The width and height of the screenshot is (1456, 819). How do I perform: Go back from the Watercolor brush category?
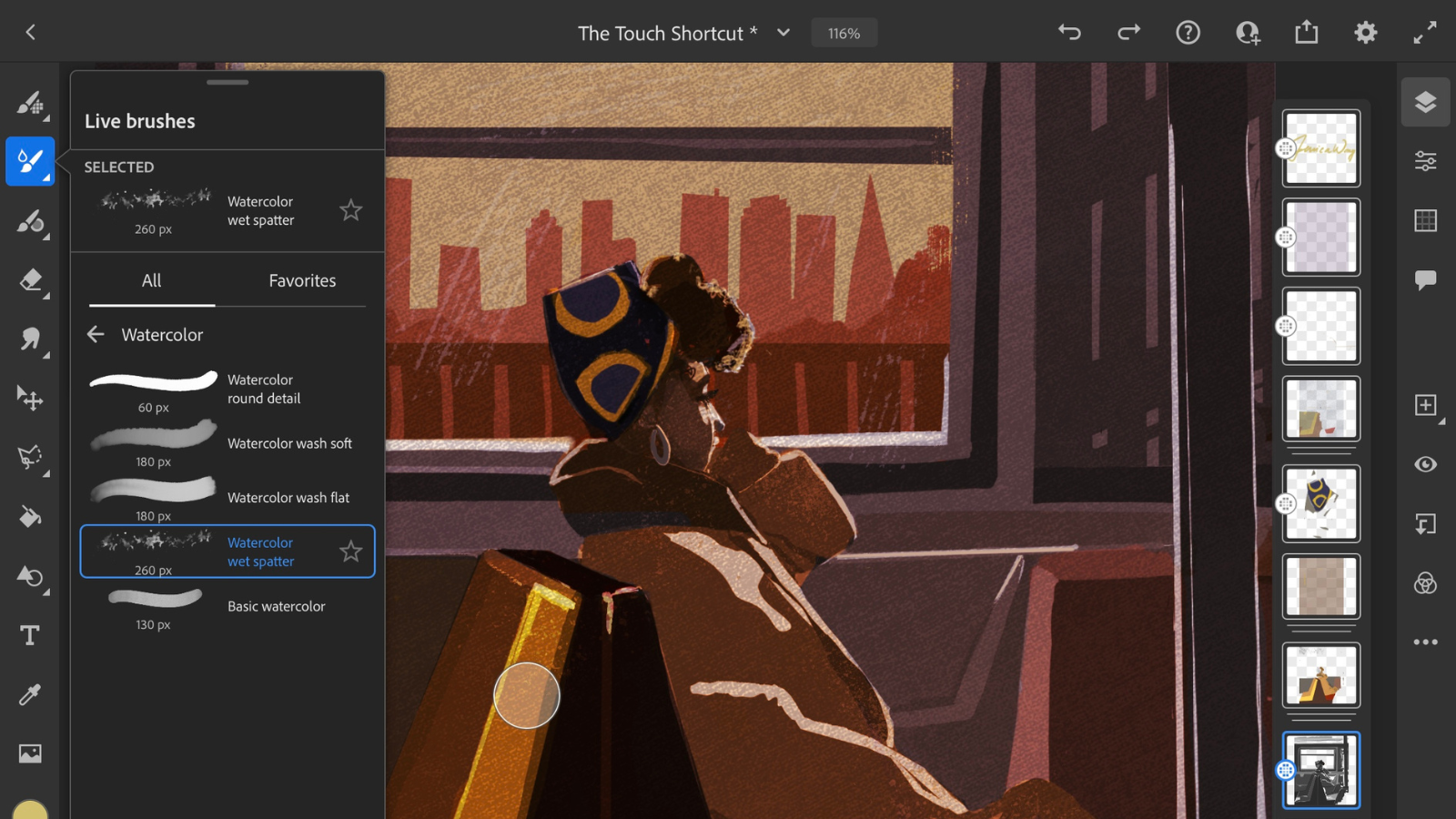[96, 335]
